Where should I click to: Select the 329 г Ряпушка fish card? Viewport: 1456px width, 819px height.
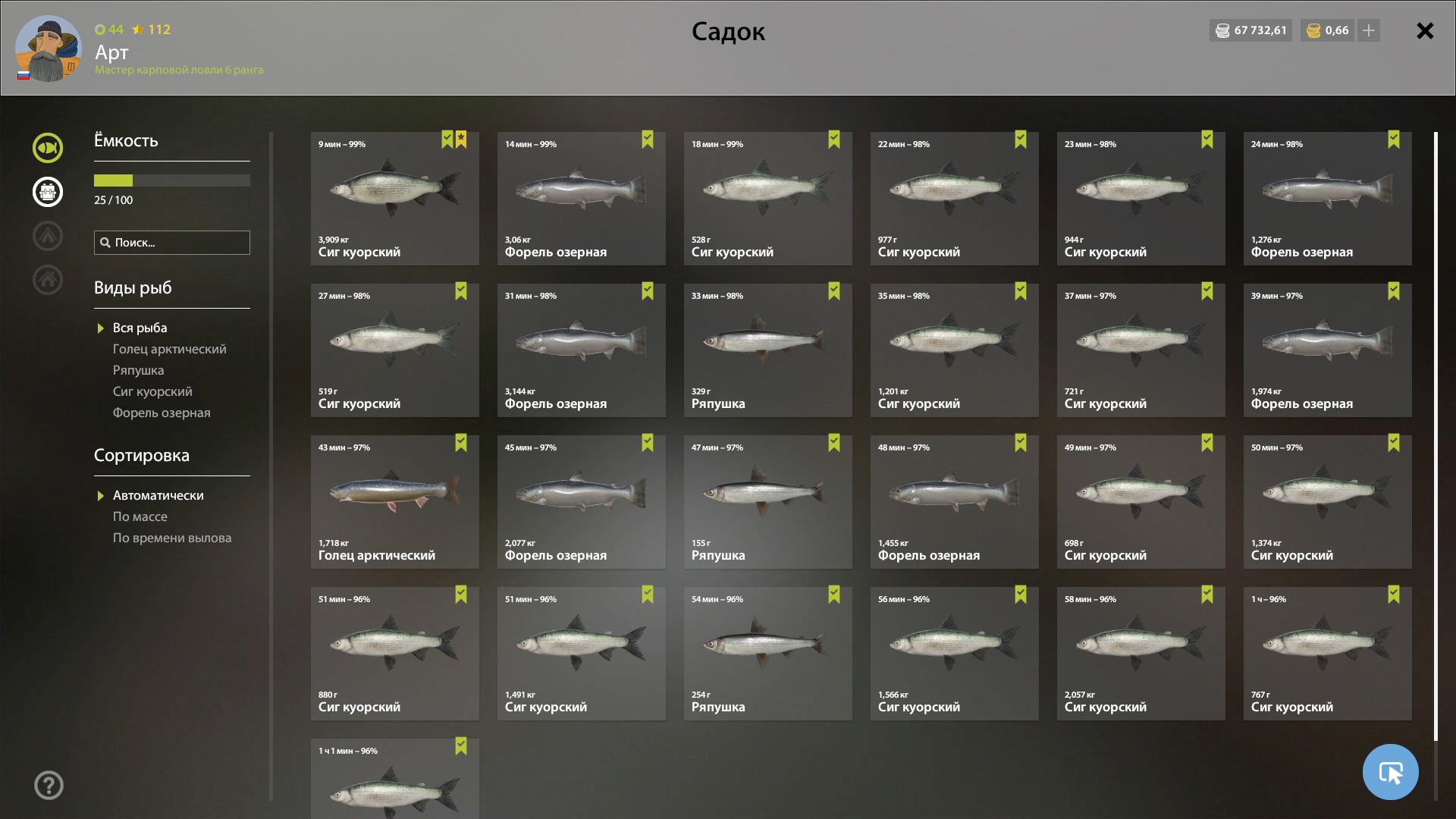[767, 350]
